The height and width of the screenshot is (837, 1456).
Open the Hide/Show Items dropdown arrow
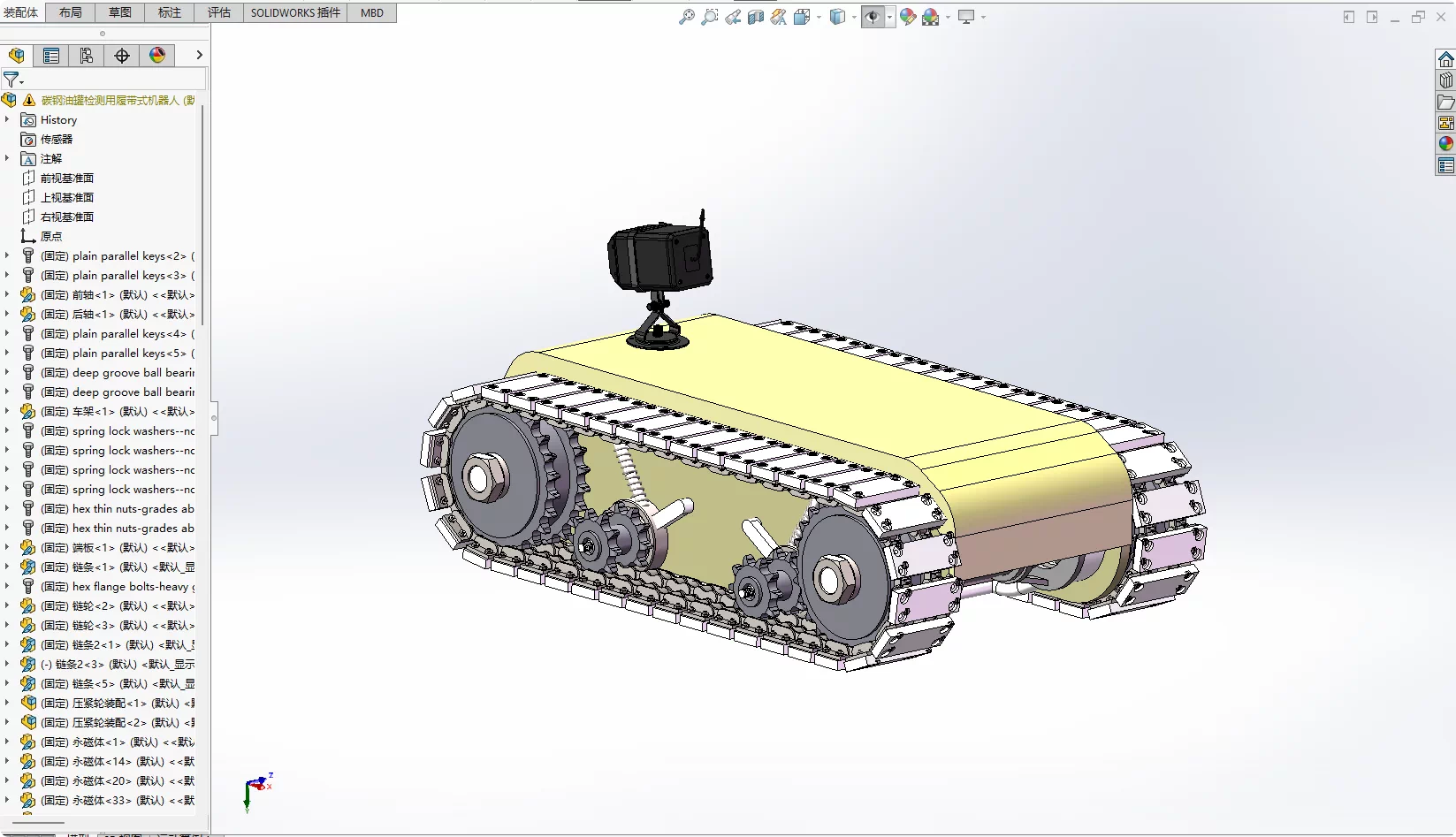pyautogui.click(x=889, y=17)
